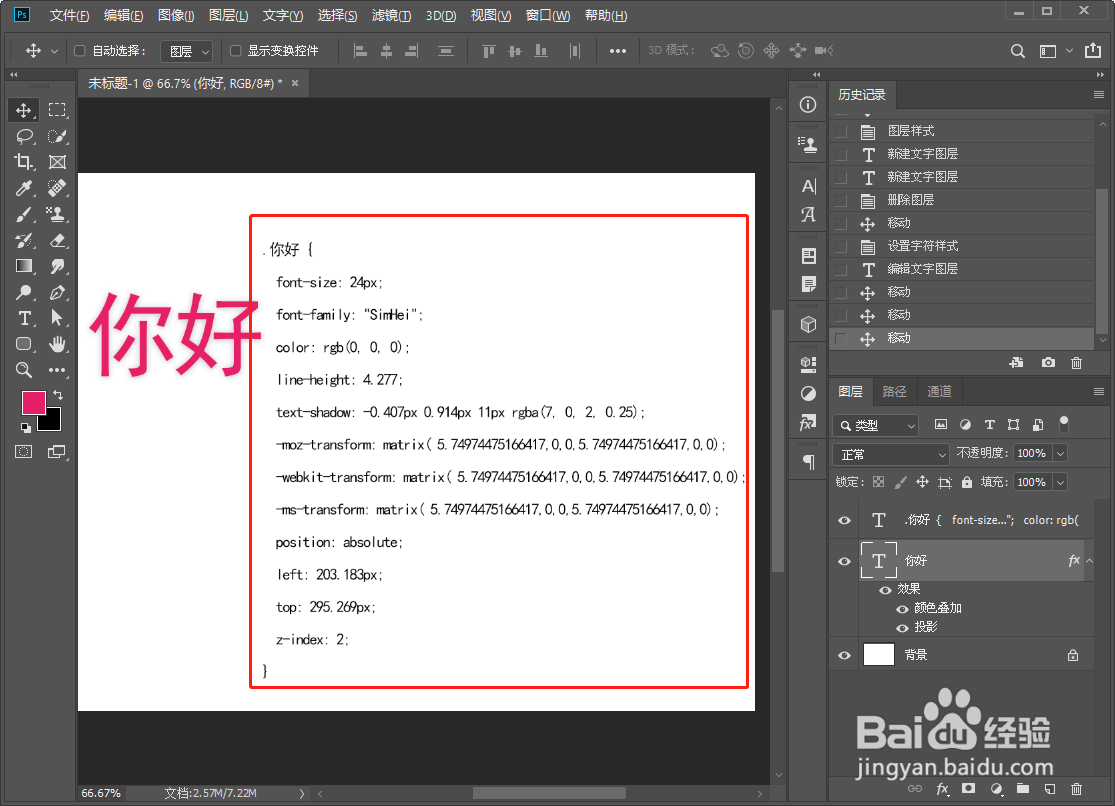This screenshot has width=1115, height=806.
Task: Delete current history state trash icon
Action: (1077, 363)
